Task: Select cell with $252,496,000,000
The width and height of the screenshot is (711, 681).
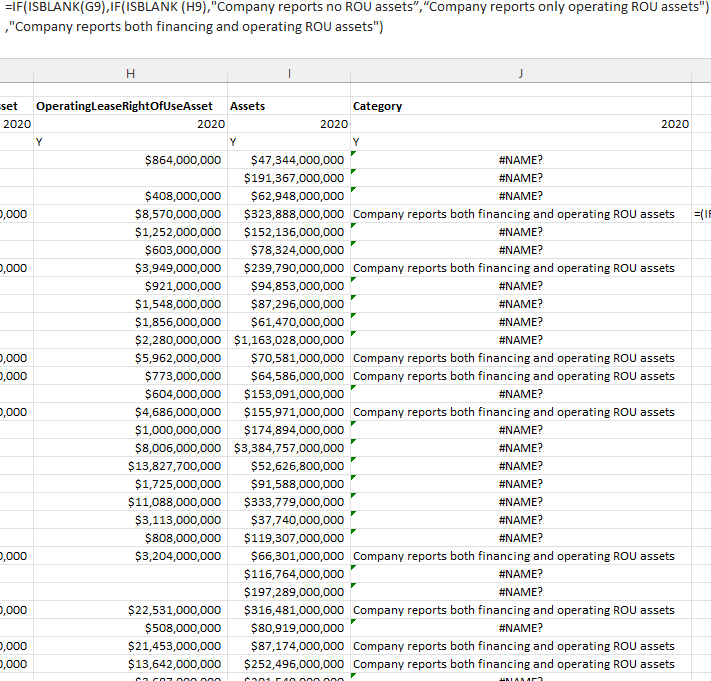Action: [289, 664]
